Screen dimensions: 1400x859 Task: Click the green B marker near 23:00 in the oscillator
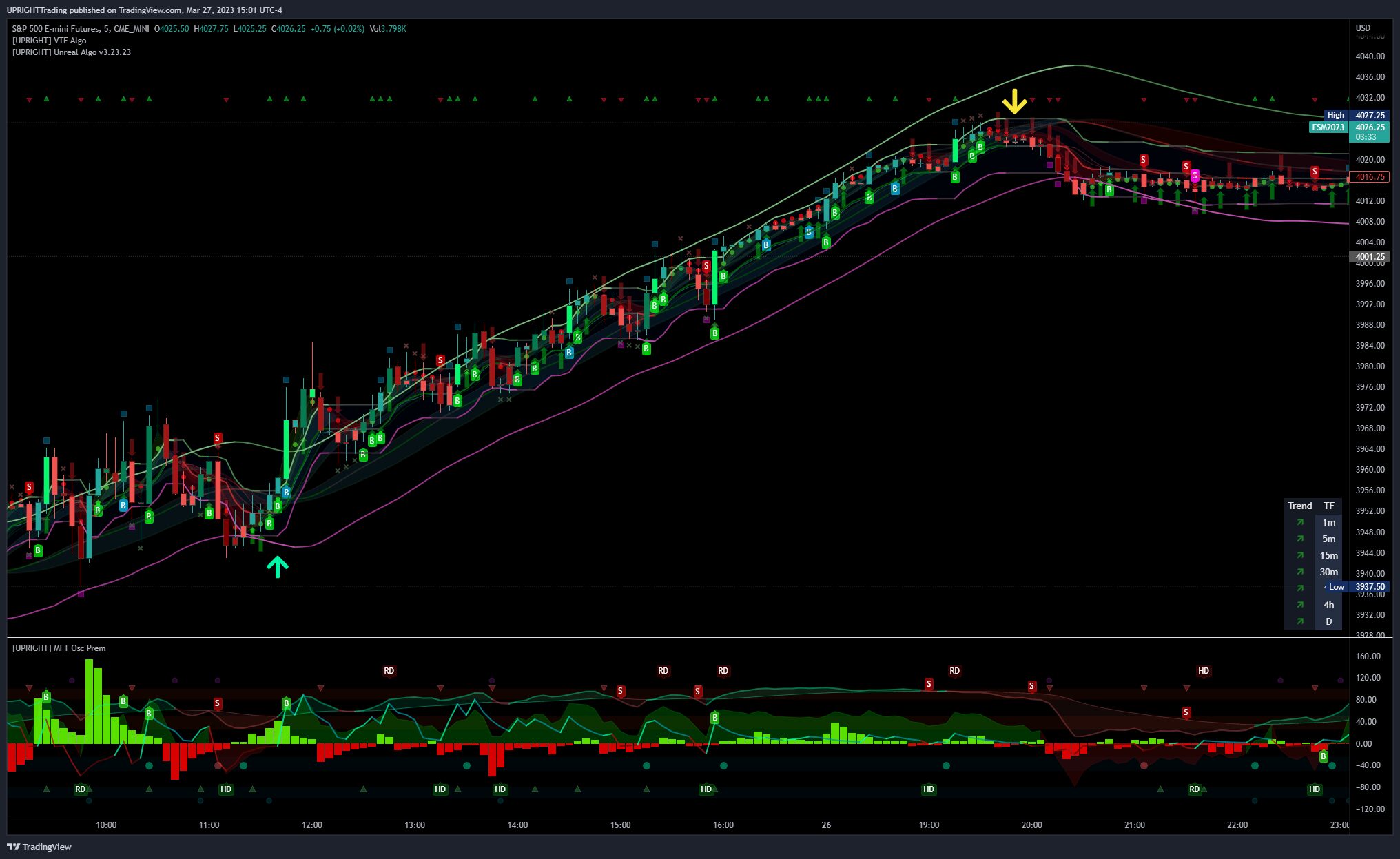pos(1323,756)
